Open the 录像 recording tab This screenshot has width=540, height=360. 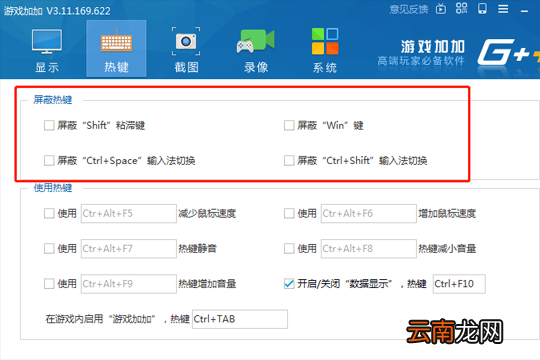click(256, 50)
